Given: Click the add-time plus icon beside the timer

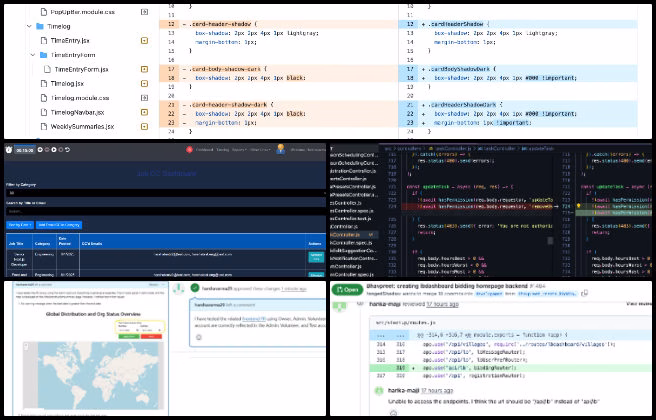Looking at the screenshot, I should (x=40, y=150).
